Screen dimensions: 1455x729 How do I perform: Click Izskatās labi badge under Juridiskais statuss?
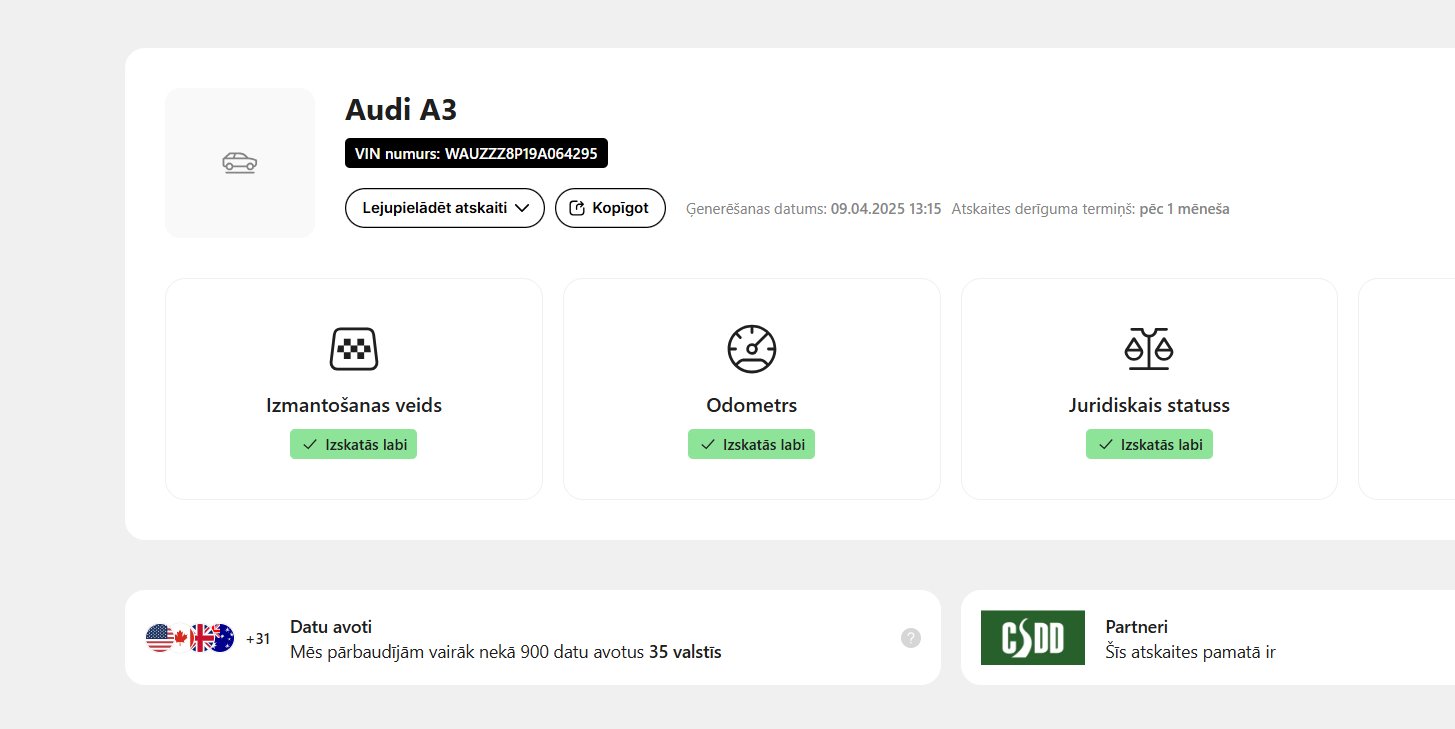coord(1149,444)
